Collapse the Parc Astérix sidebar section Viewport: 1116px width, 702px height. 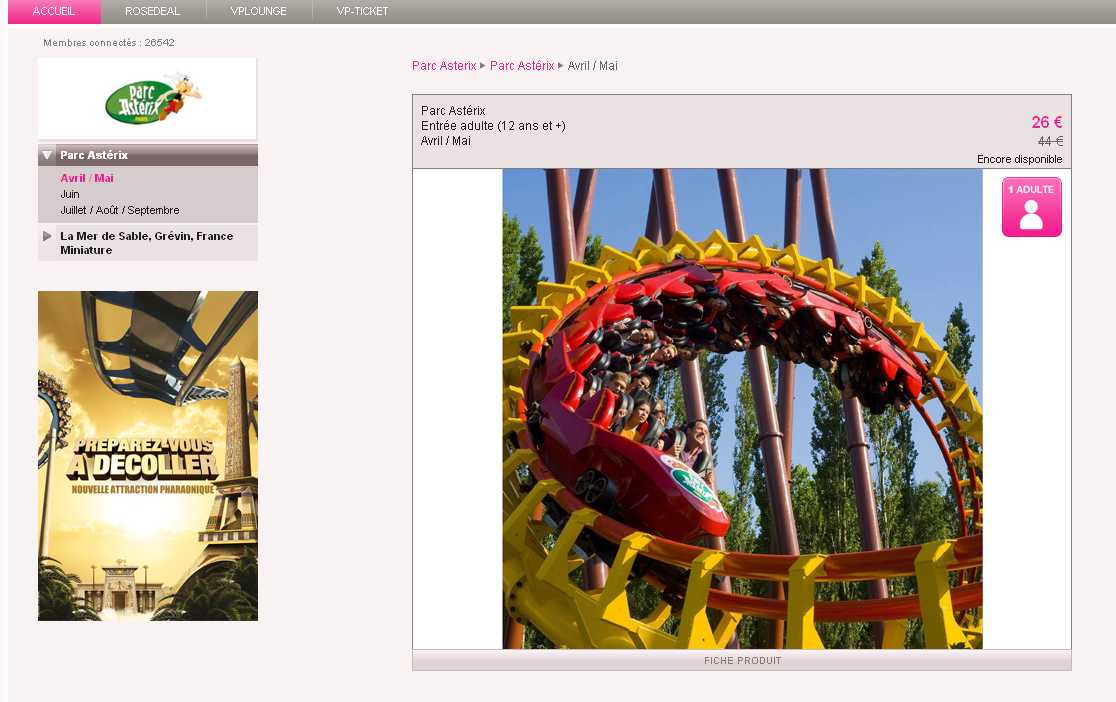click(47, 154)
